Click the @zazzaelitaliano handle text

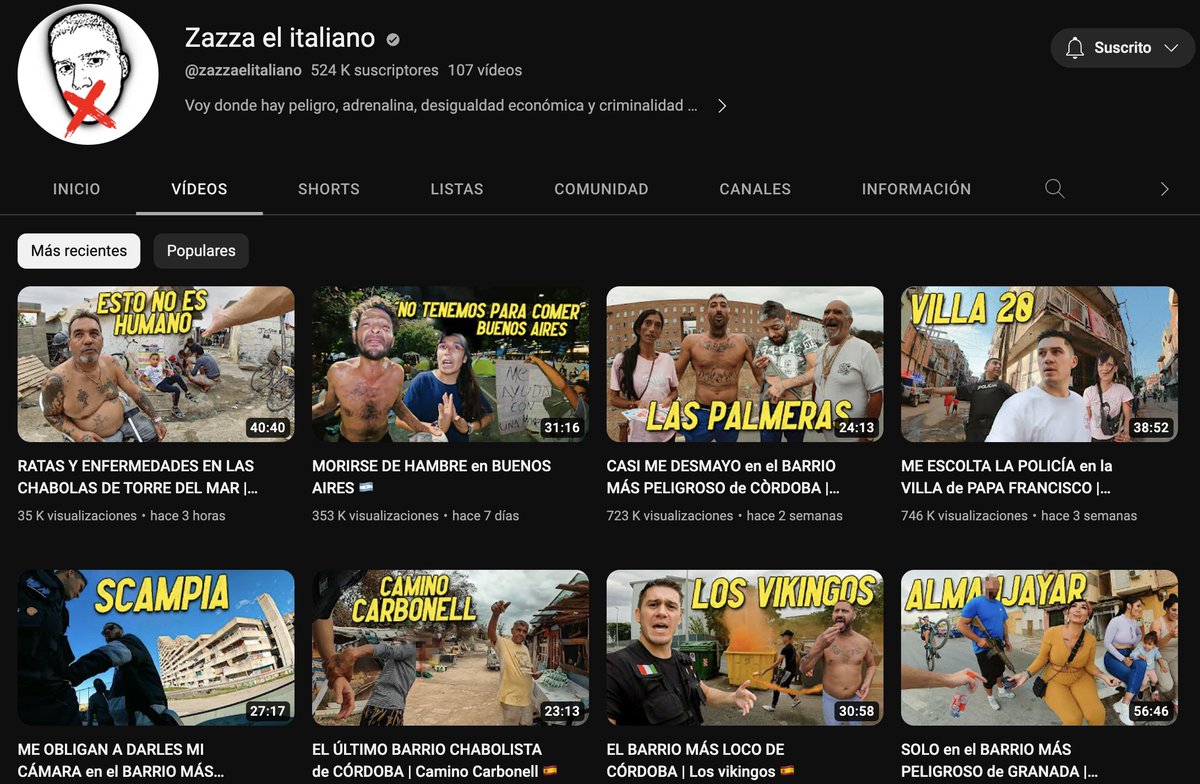coord(243,71)
